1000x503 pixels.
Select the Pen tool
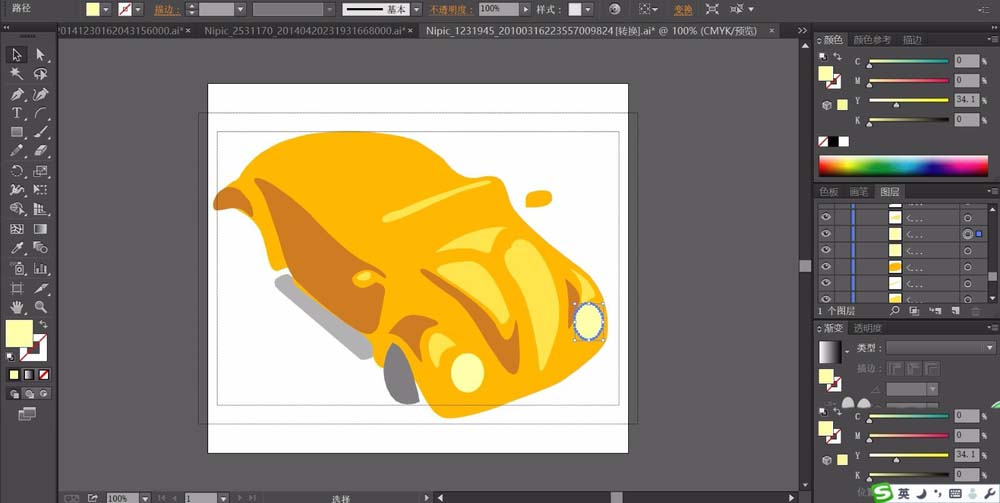[x=17, y=94]
